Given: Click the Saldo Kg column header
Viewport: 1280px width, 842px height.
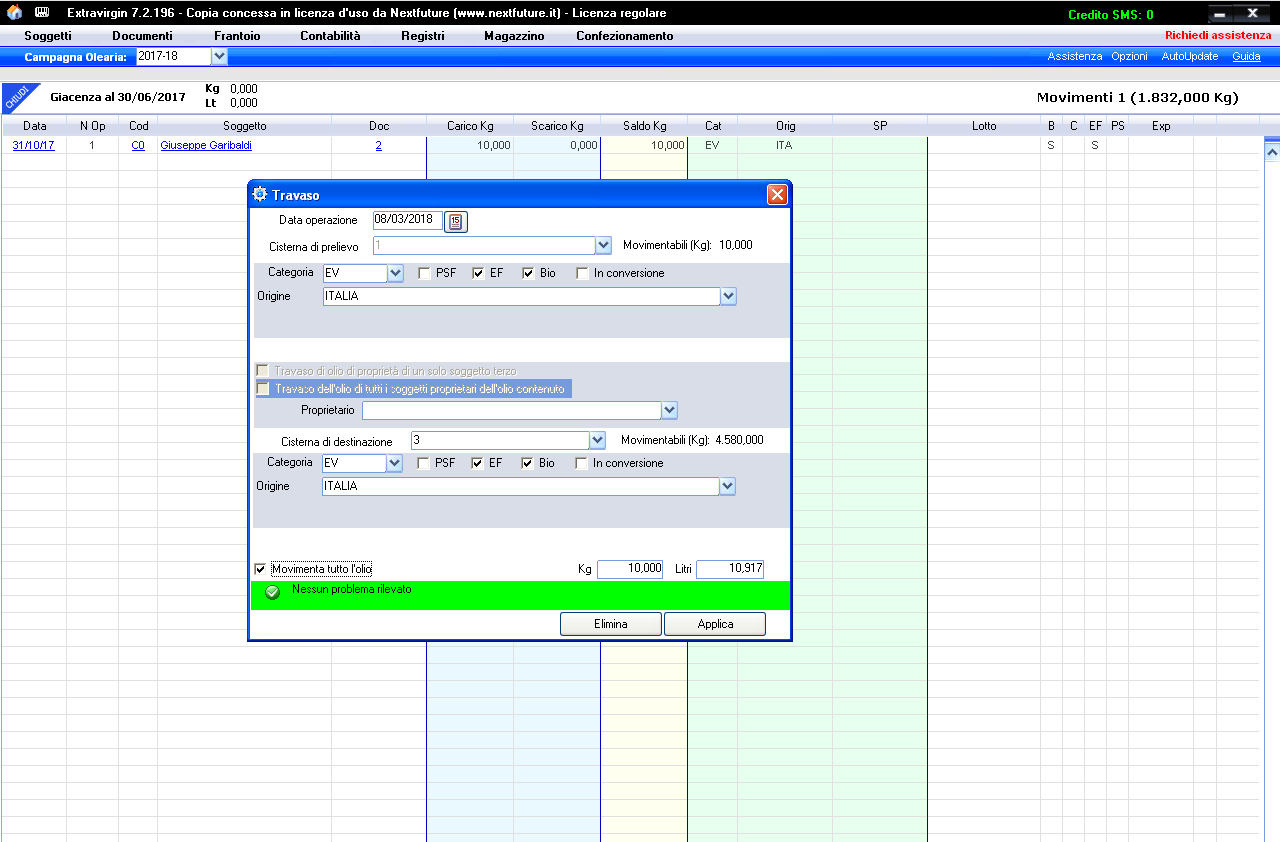Looking at the screenshot, I should [644, 126].
